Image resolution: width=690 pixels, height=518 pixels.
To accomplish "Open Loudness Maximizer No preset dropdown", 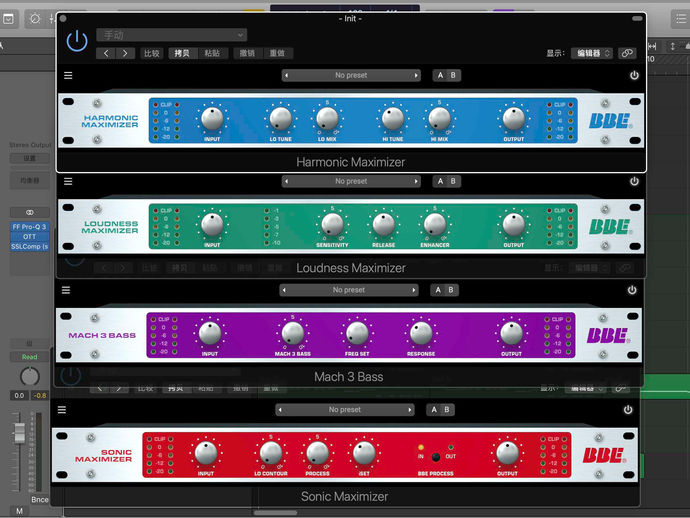I will tap(351, 181).
